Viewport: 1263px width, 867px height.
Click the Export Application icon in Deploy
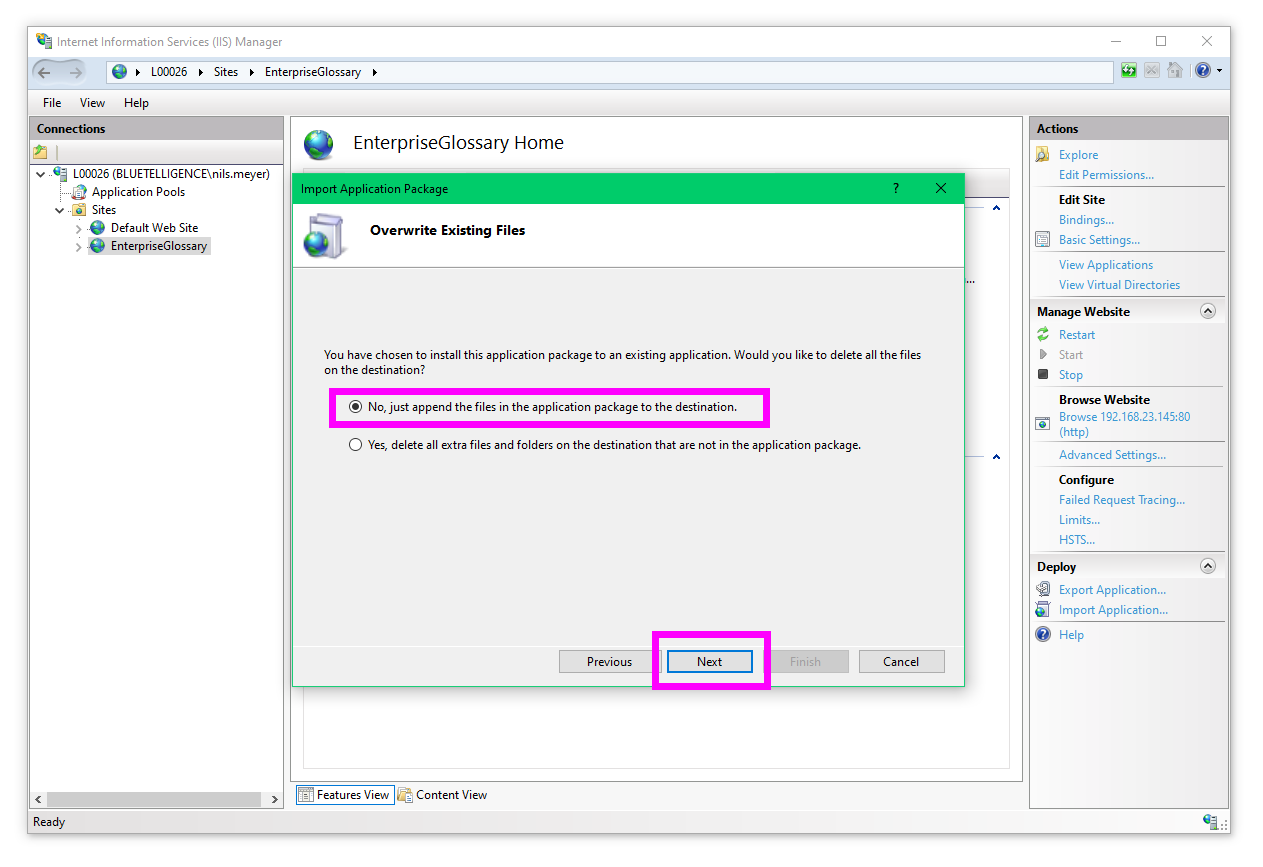pos(1043,590)
